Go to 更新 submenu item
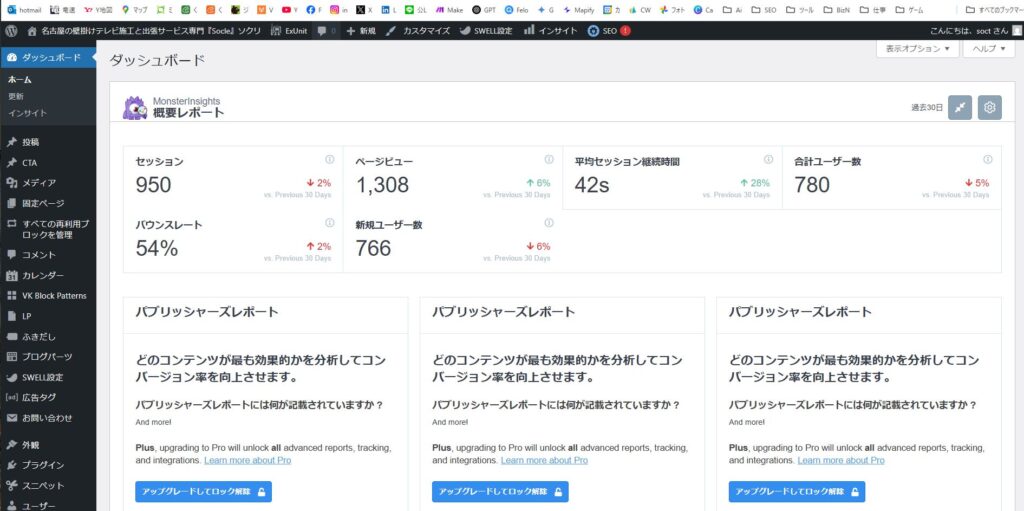 (16, 96)
